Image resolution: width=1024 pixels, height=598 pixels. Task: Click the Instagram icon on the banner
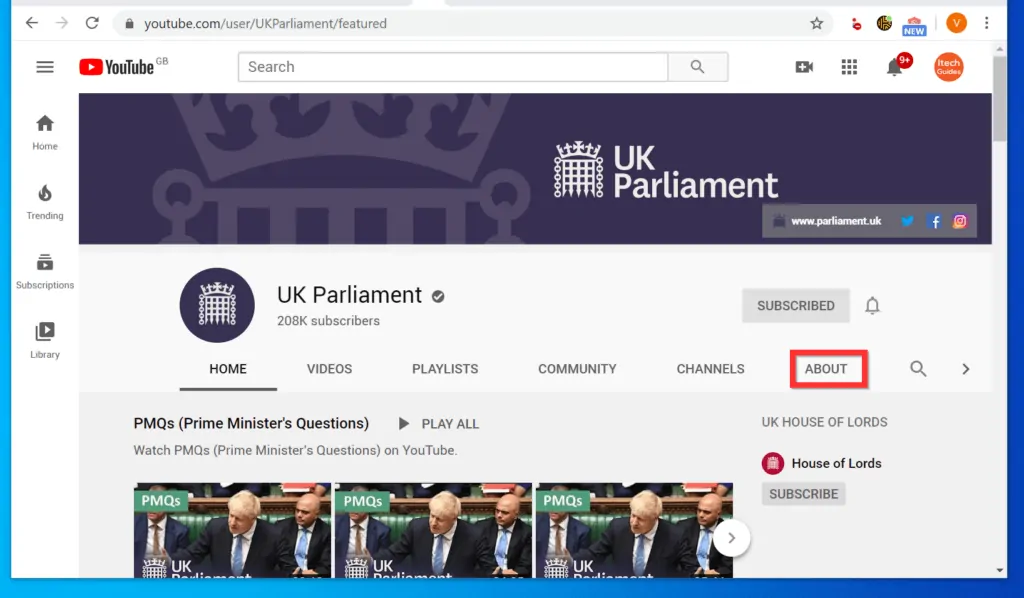tap(959, 221)
